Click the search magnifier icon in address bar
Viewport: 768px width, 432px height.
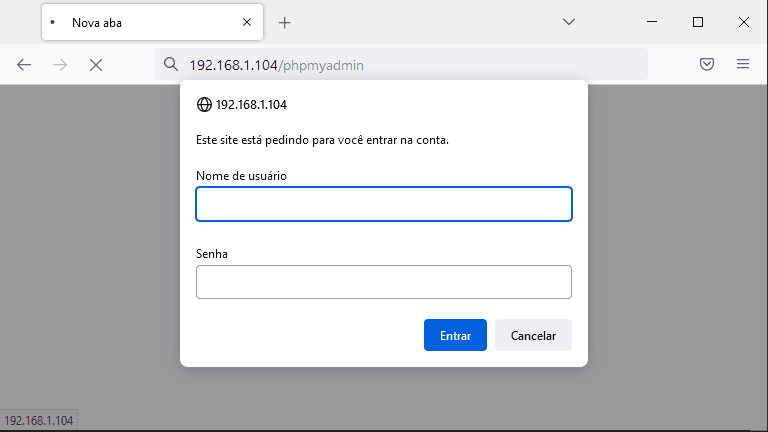click(170, 64)
